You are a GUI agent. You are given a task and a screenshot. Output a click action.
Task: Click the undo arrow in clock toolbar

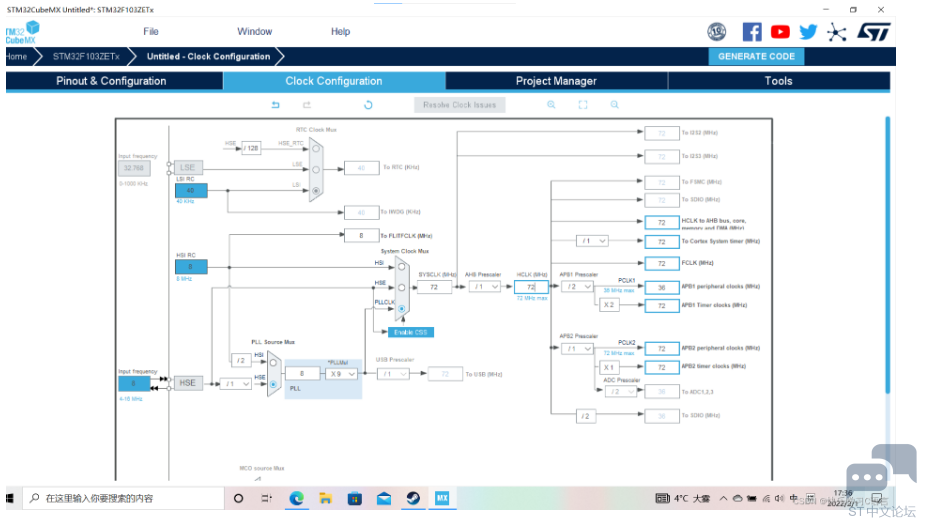[x=275, y=105]
